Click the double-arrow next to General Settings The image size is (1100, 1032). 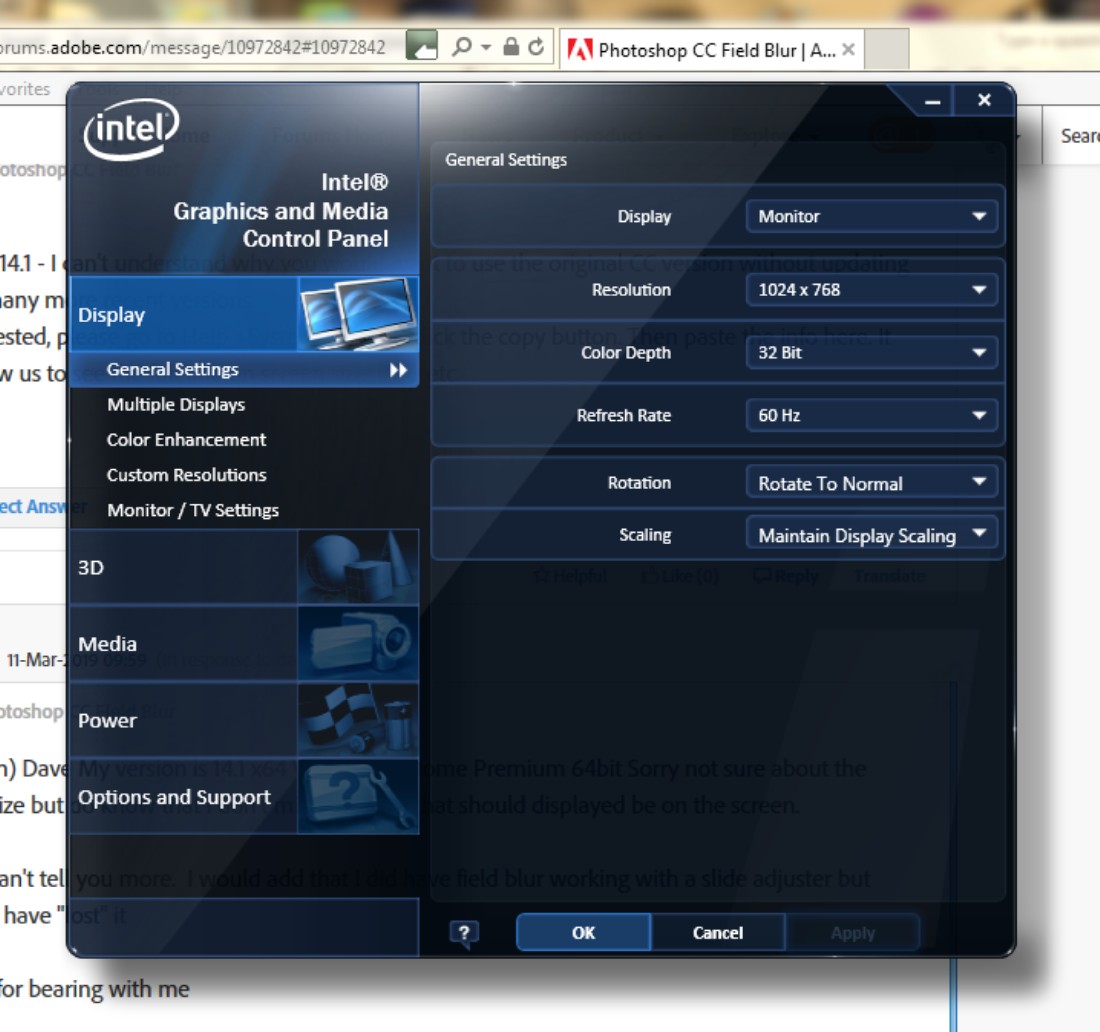(x=398, y=370)
